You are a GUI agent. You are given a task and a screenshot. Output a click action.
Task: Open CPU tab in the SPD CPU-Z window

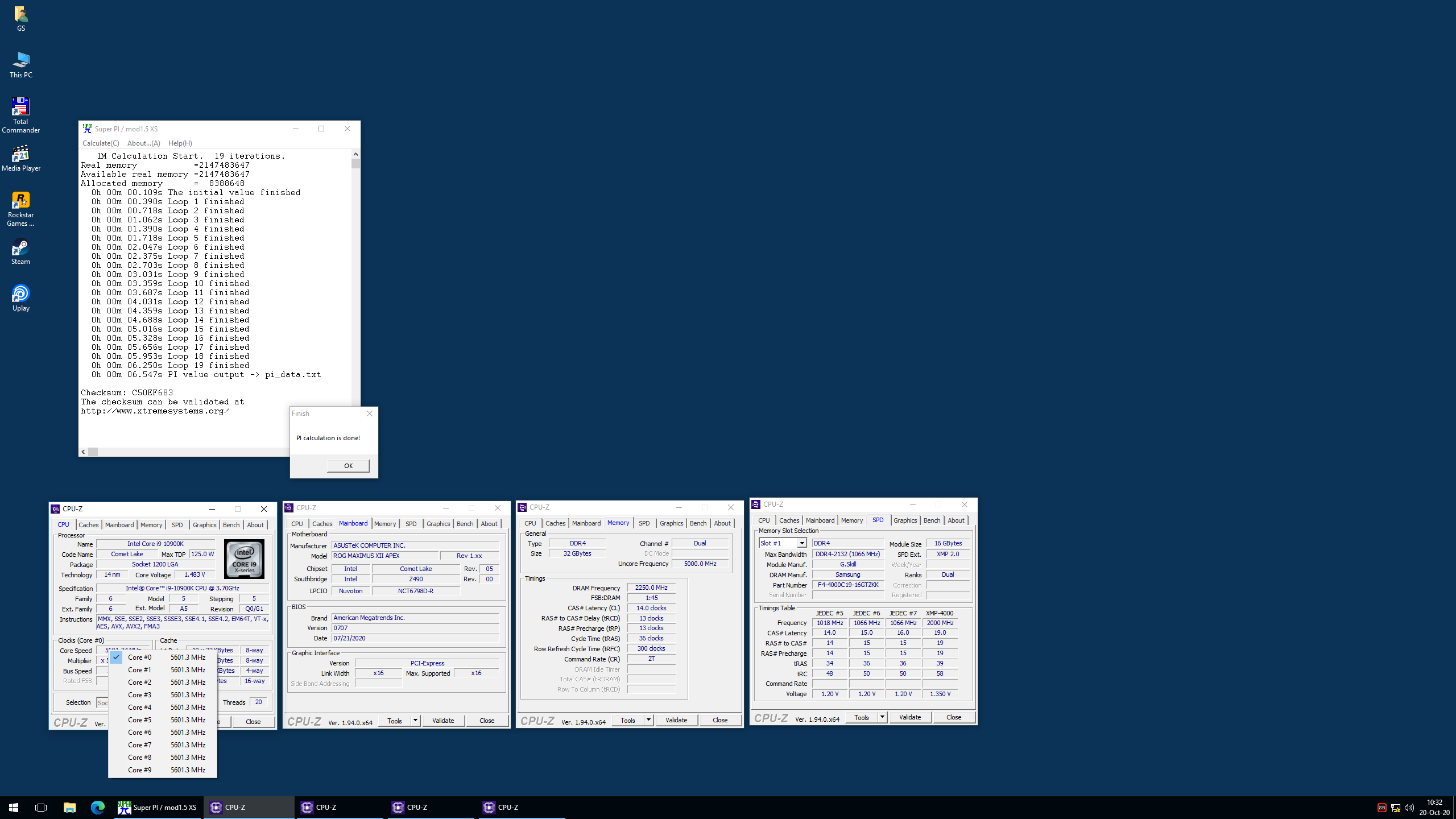click(764, 520)
